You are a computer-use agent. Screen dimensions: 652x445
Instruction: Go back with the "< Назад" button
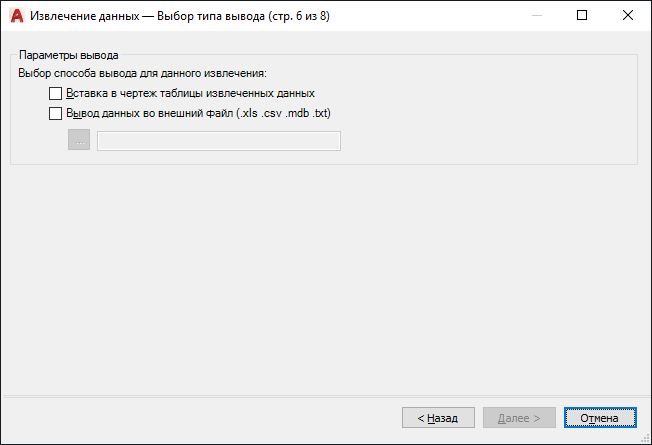438,418
